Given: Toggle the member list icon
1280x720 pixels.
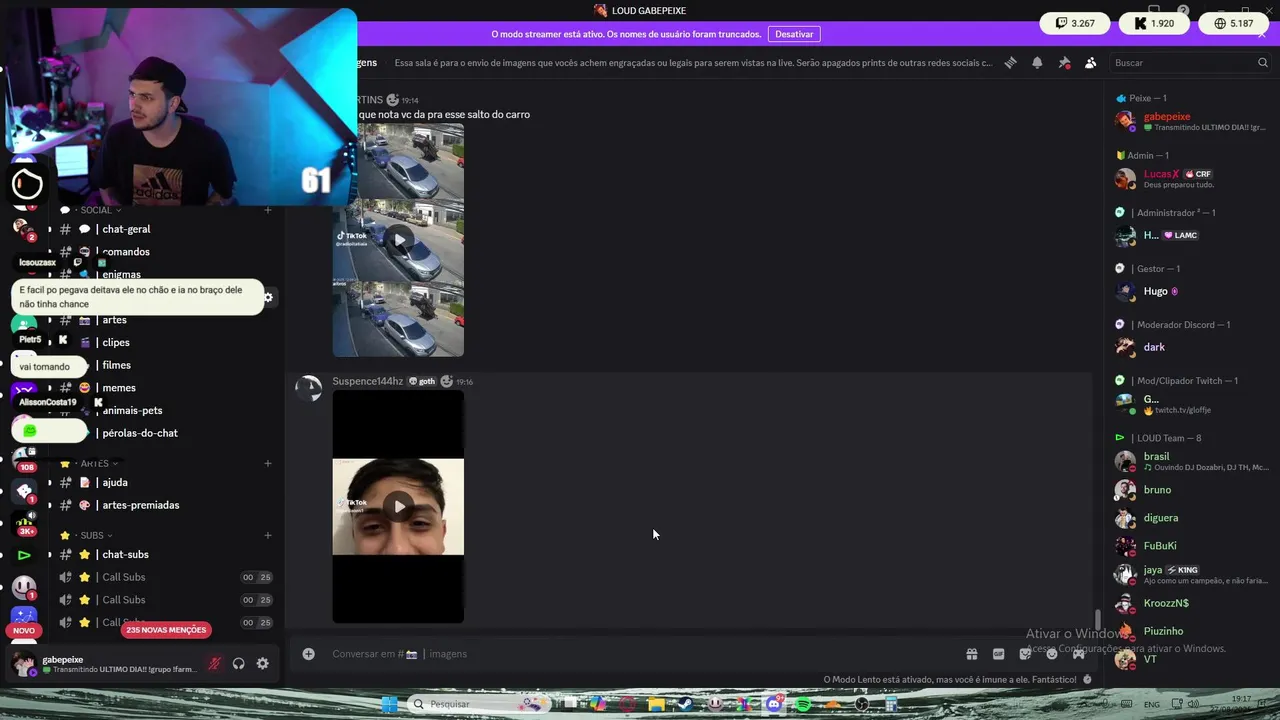Looking at the screenshot, I should [x=1091, y=62].
